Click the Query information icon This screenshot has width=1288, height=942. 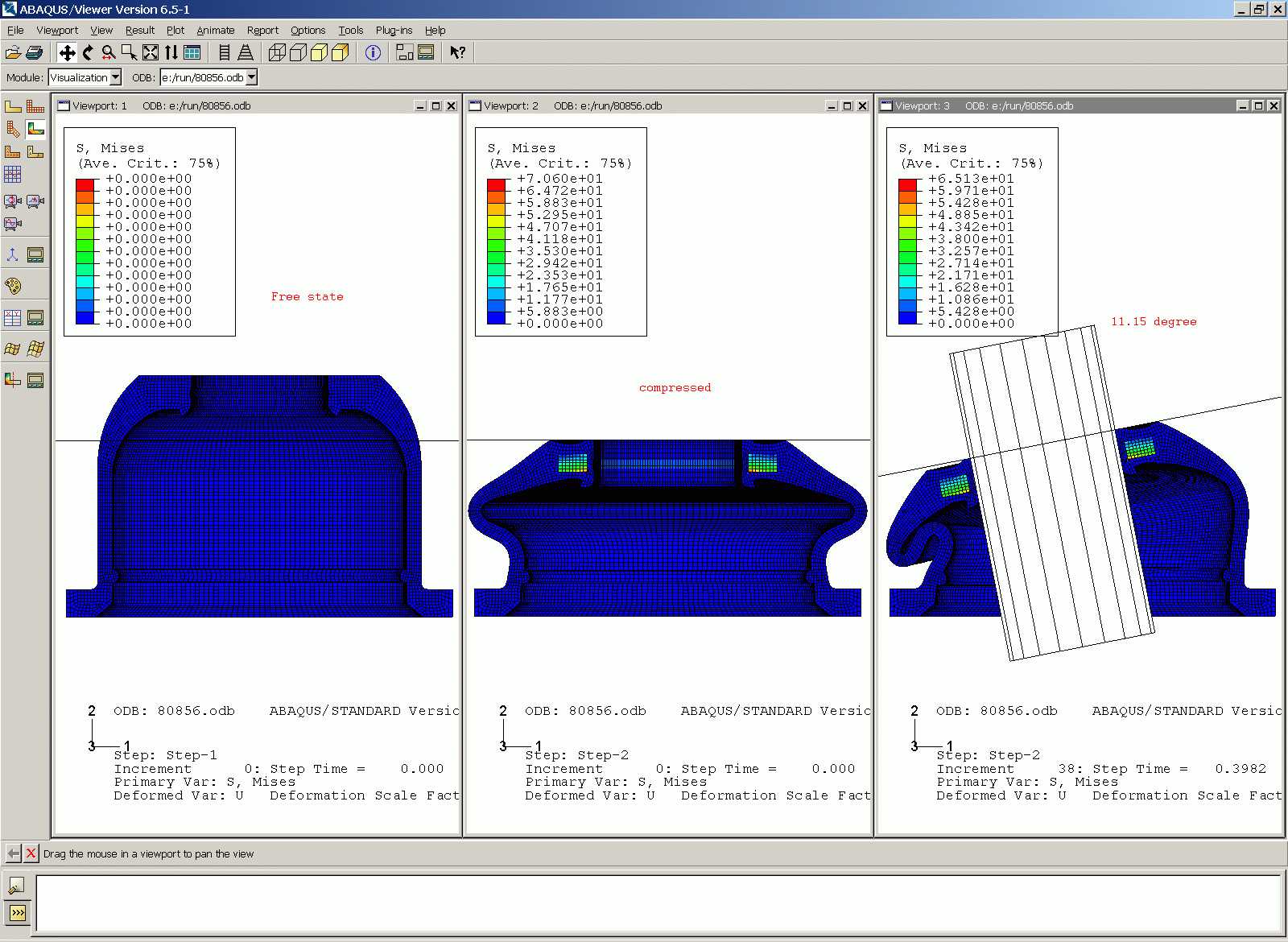click(373, 53)
